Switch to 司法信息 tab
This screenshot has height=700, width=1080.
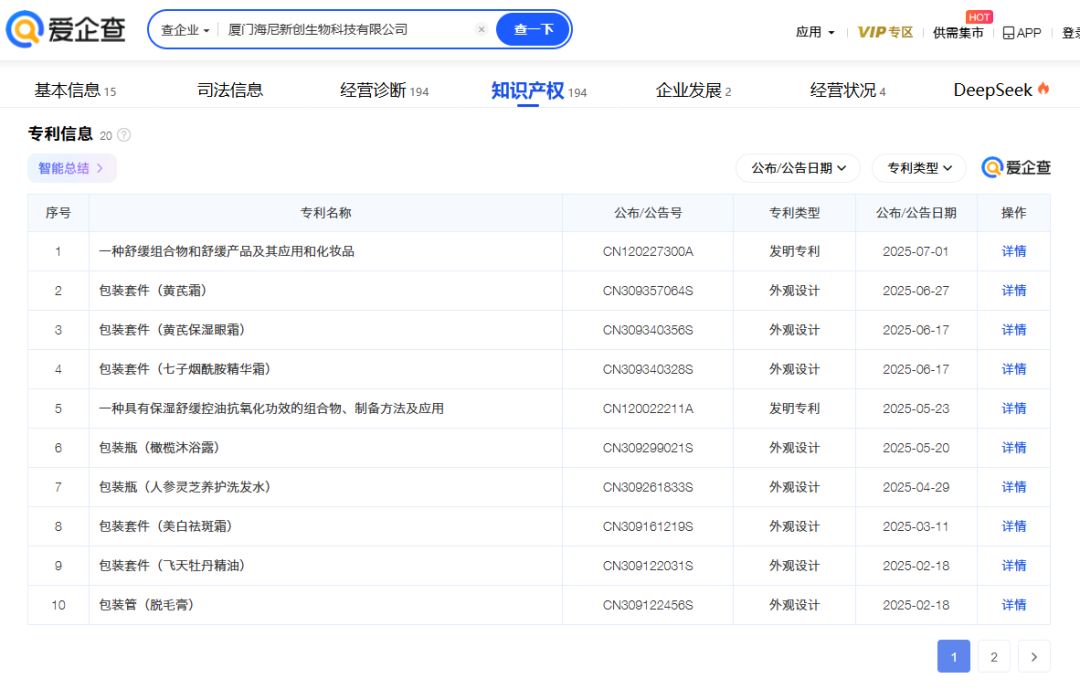[230, 90]
